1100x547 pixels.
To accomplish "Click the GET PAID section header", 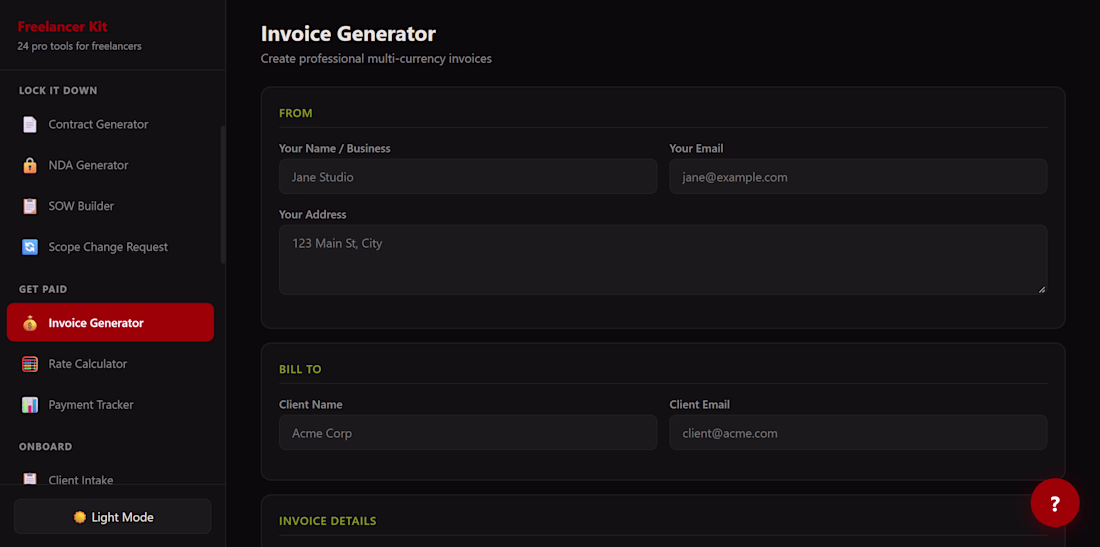I will (x=43, y=289).
